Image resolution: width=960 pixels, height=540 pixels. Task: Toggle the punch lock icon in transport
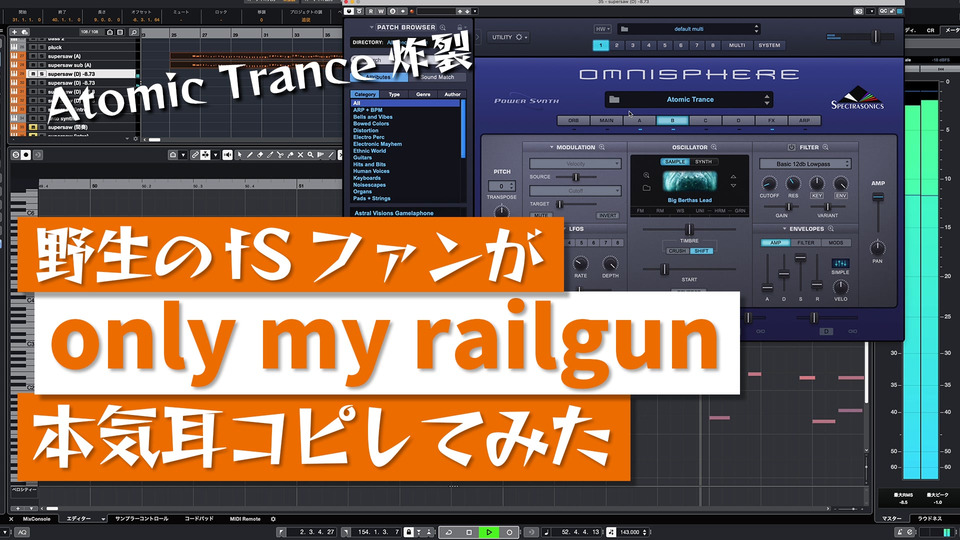(x=408, y=532)
